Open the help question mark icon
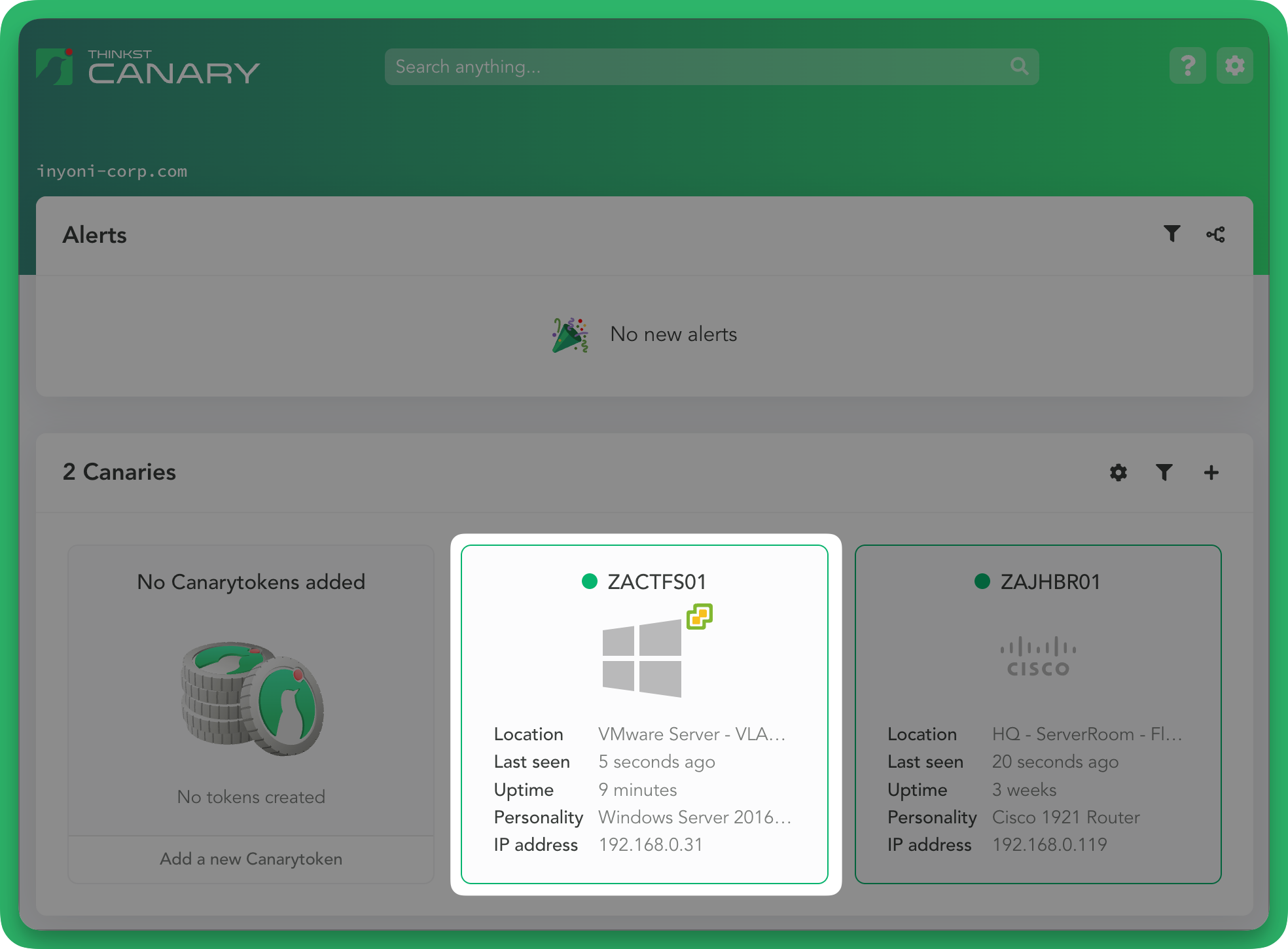Viewport: 1288px width, 949px height. point(1187,65)
